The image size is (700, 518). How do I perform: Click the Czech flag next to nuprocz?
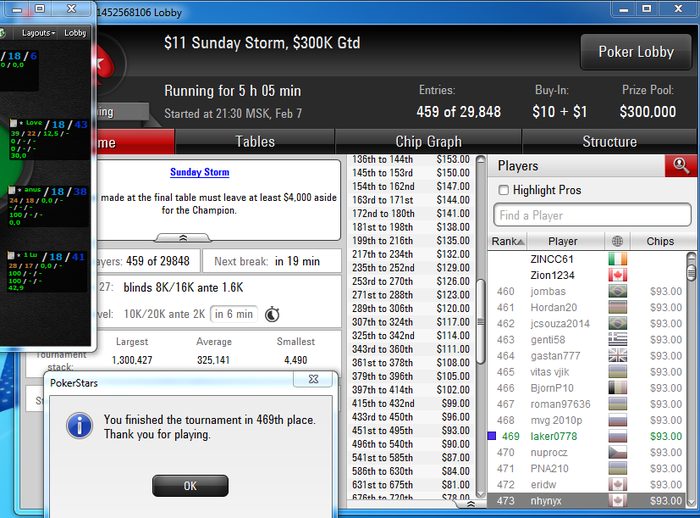(618, 452)
